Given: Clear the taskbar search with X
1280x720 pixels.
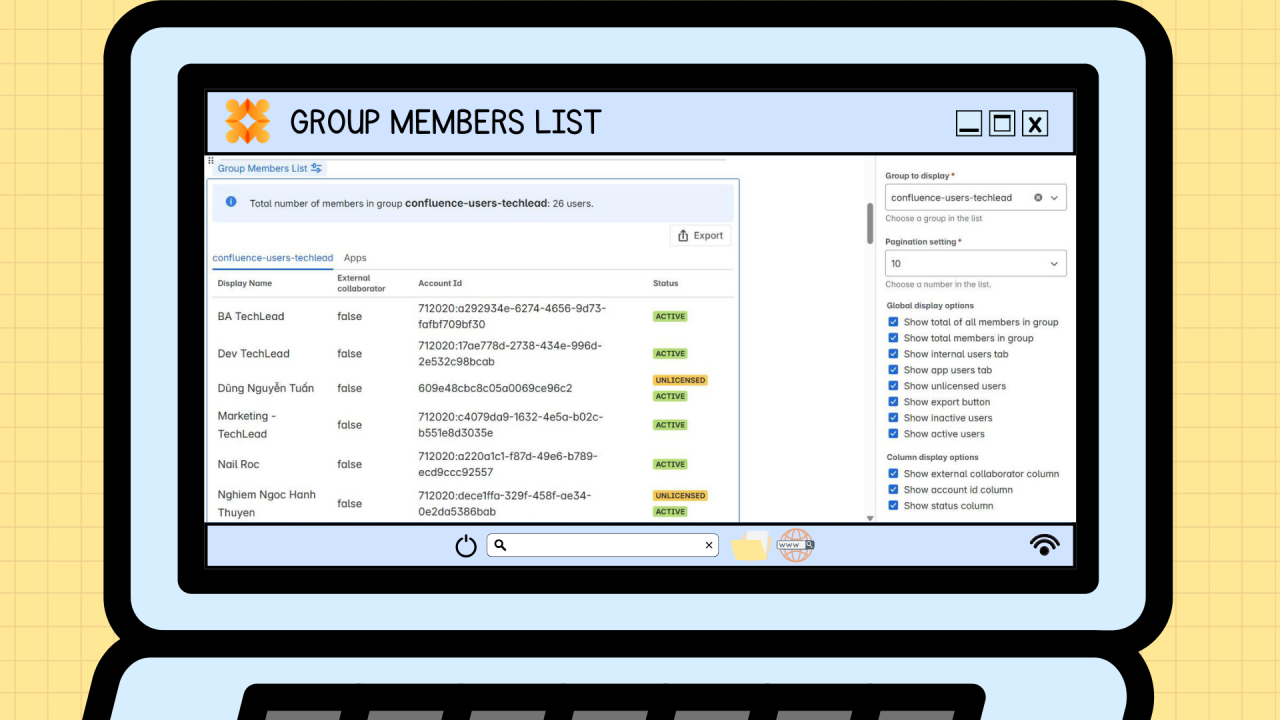Looking at the screenshot, I should [x=709, y=545].
